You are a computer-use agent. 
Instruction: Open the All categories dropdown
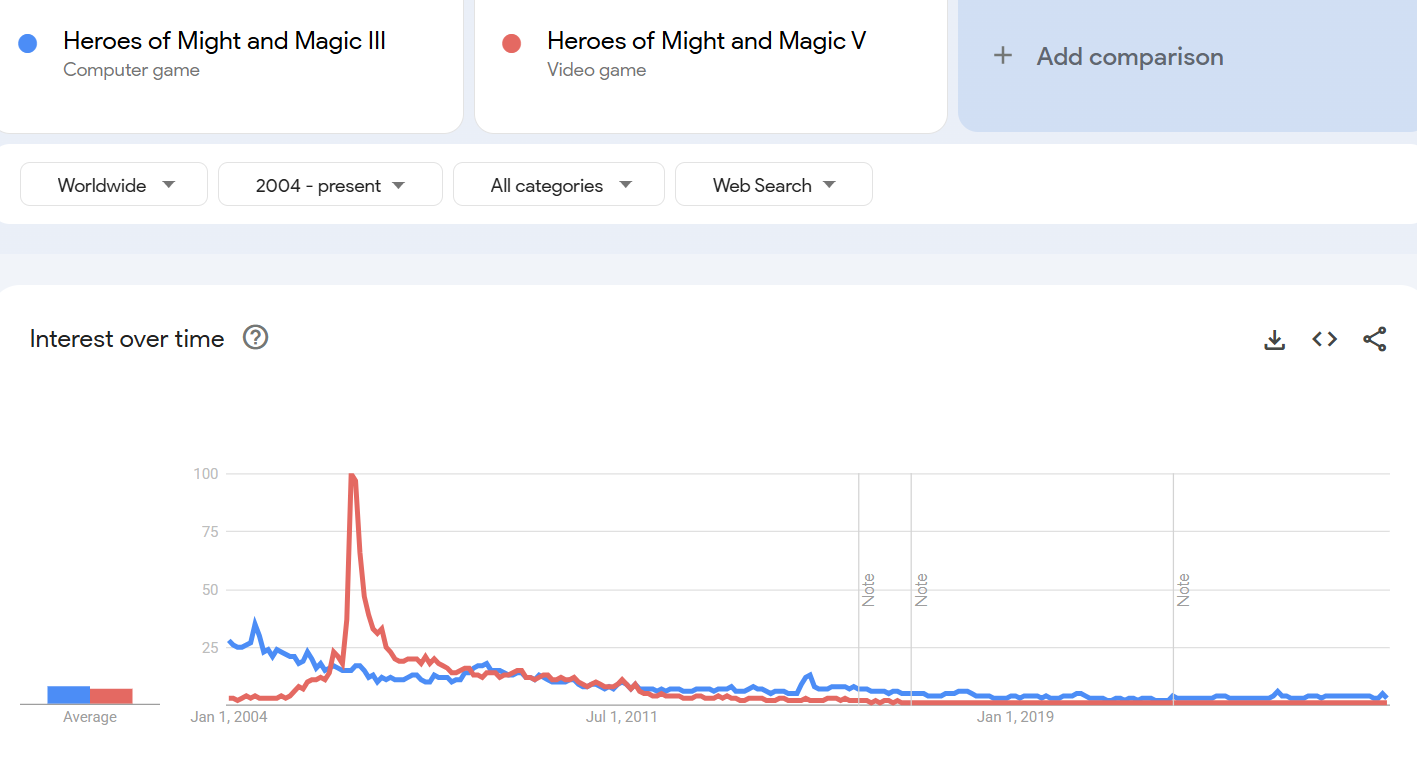[x=558, y=185]
